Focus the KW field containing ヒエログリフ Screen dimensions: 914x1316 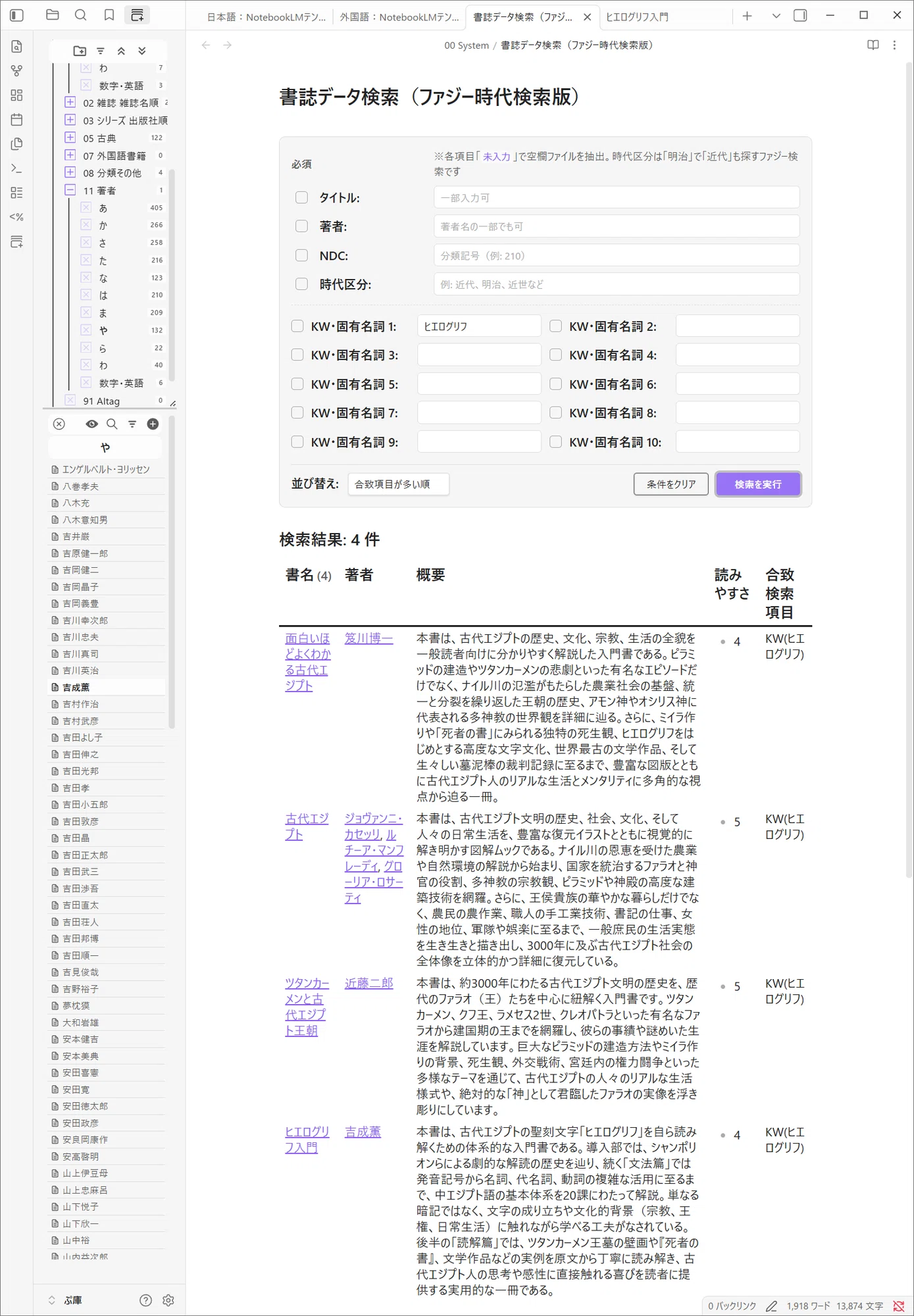coord(479,326)
